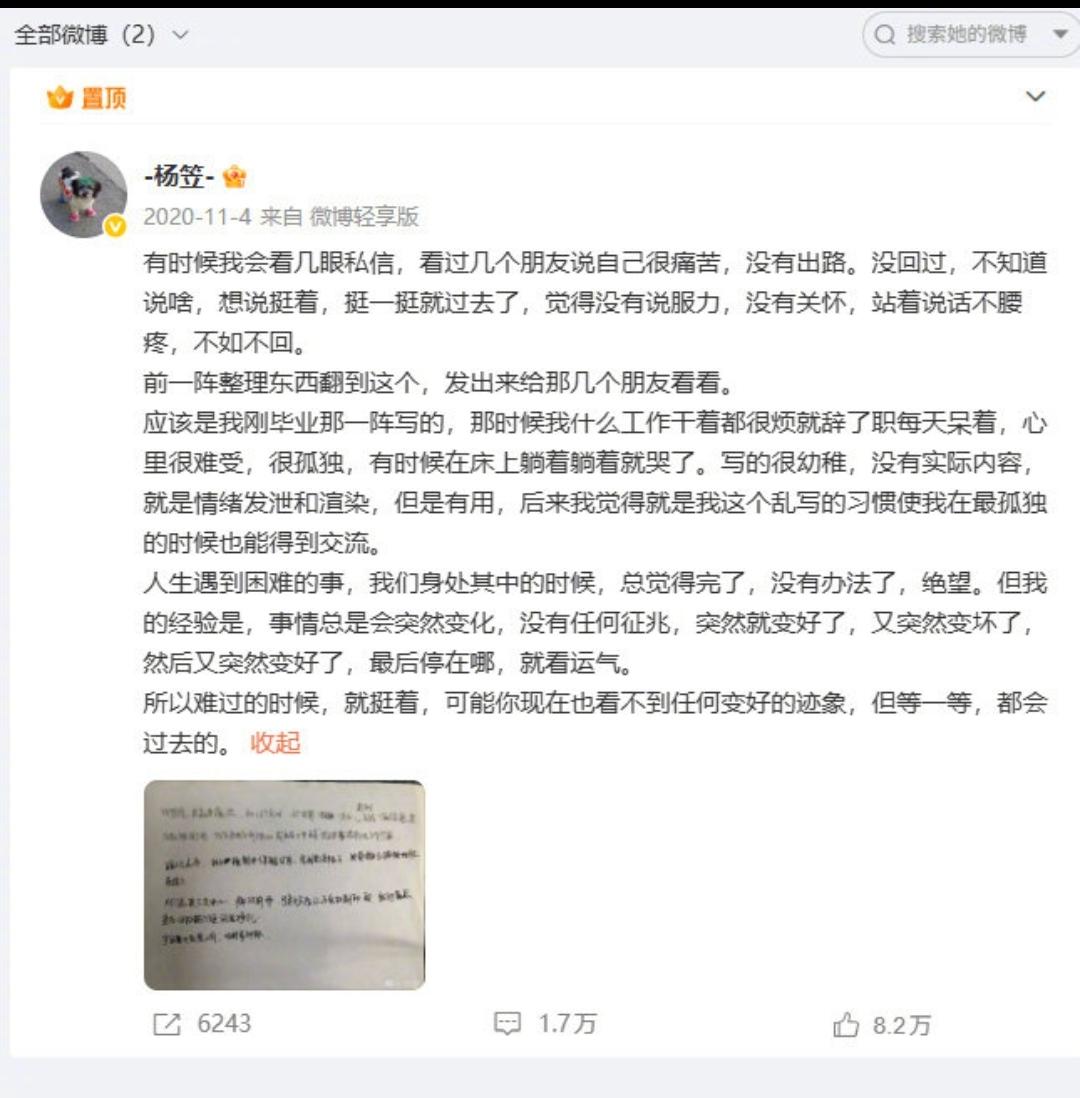The height and width of the screenshot is (1098, 1080).
Task: Expand the 全部微博 filter dropdown
Action: pyautogui.click(x=180, y=34)
